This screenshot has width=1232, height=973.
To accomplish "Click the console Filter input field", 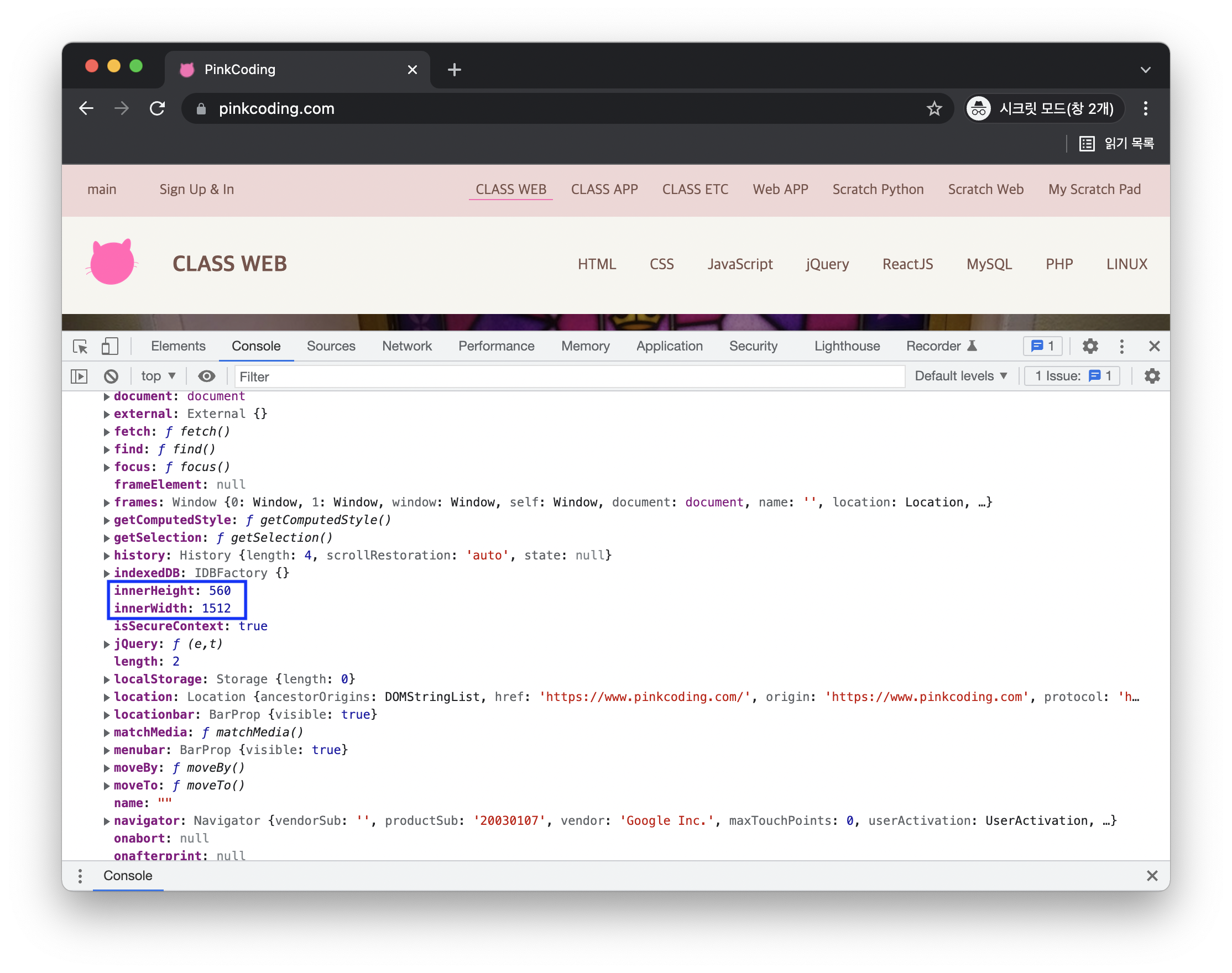I will tap(569, 376).
